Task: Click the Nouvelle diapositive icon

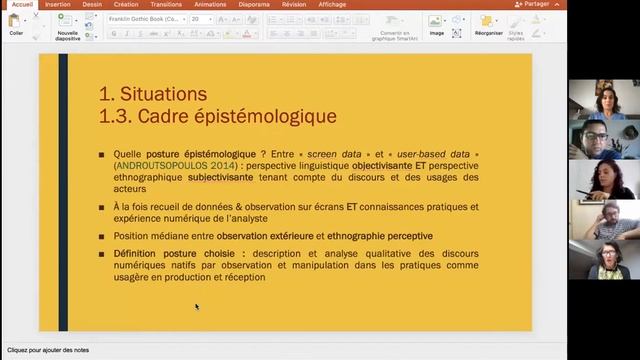Action: (64, 20)
